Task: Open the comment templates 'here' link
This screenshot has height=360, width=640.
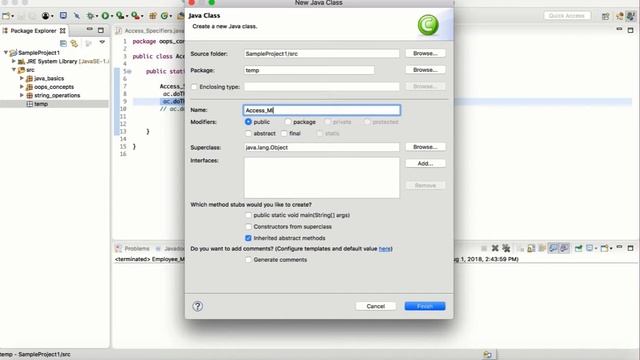Action: pyautogui.click(x=385, y=249)
